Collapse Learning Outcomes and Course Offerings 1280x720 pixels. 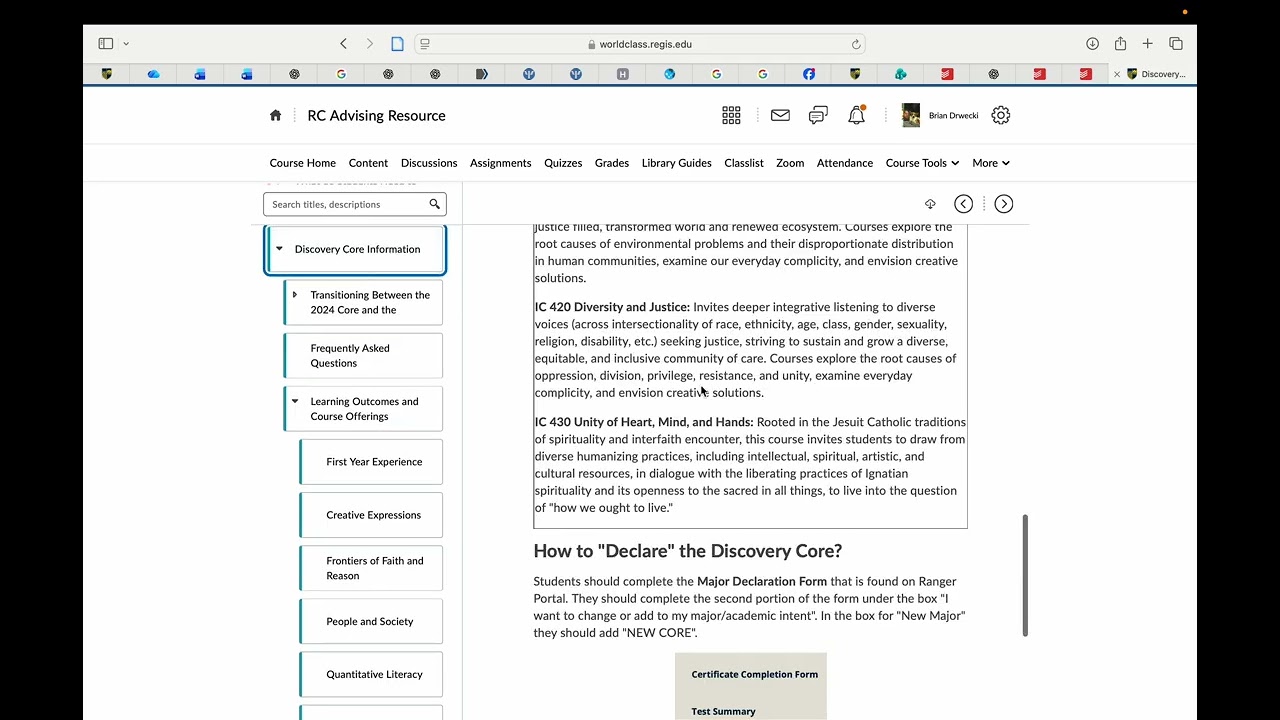(x=294, y=401)
